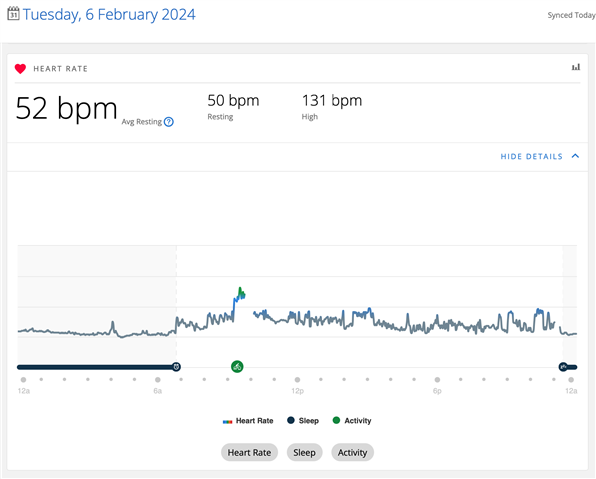Toggle the Heart Rate pill button
The image size is (596, 479).
tap(249, 452)
